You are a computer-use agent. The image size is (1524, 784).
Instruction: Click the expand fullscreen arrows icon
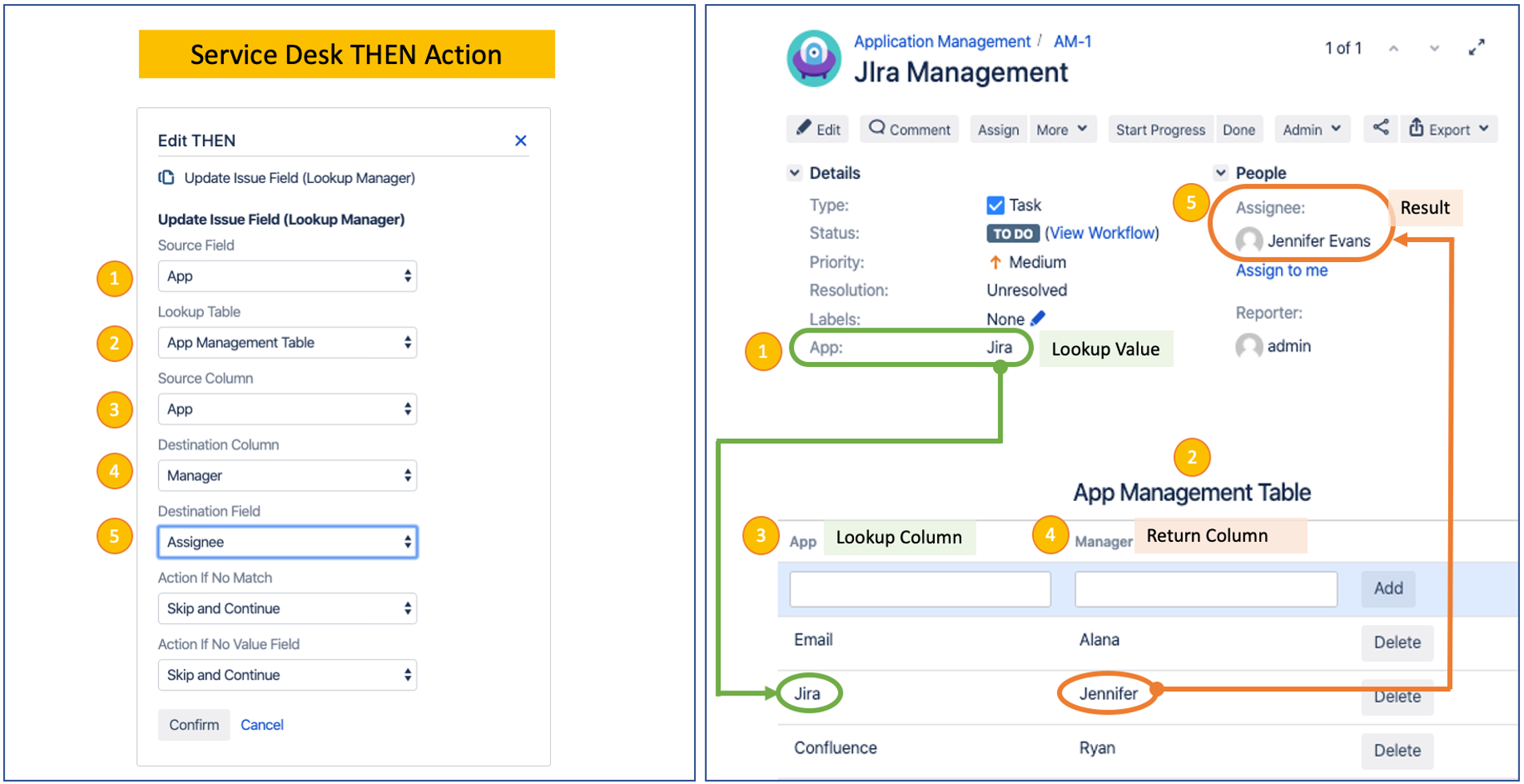pos(1476,48)
